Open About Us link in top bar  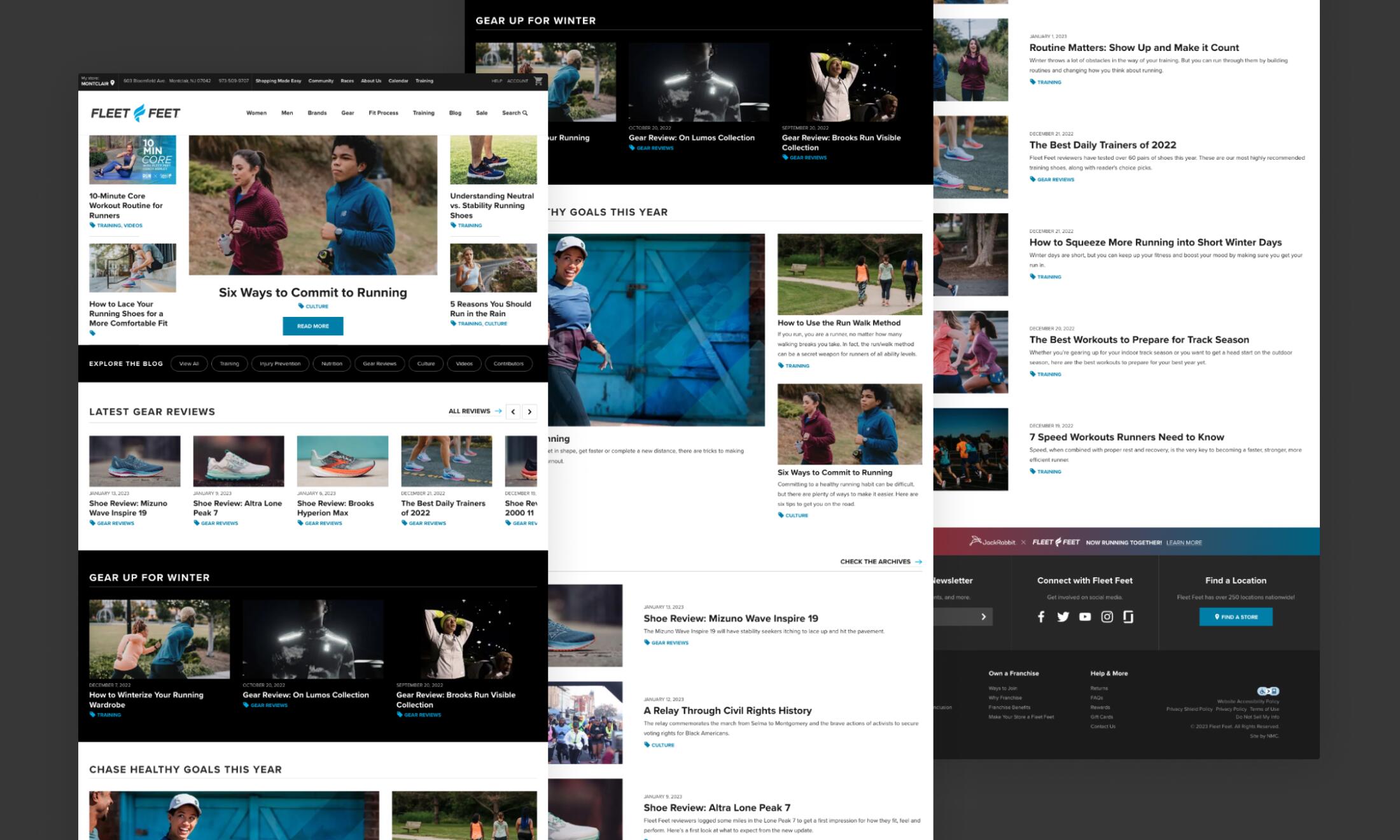click(x=371, y=81)
